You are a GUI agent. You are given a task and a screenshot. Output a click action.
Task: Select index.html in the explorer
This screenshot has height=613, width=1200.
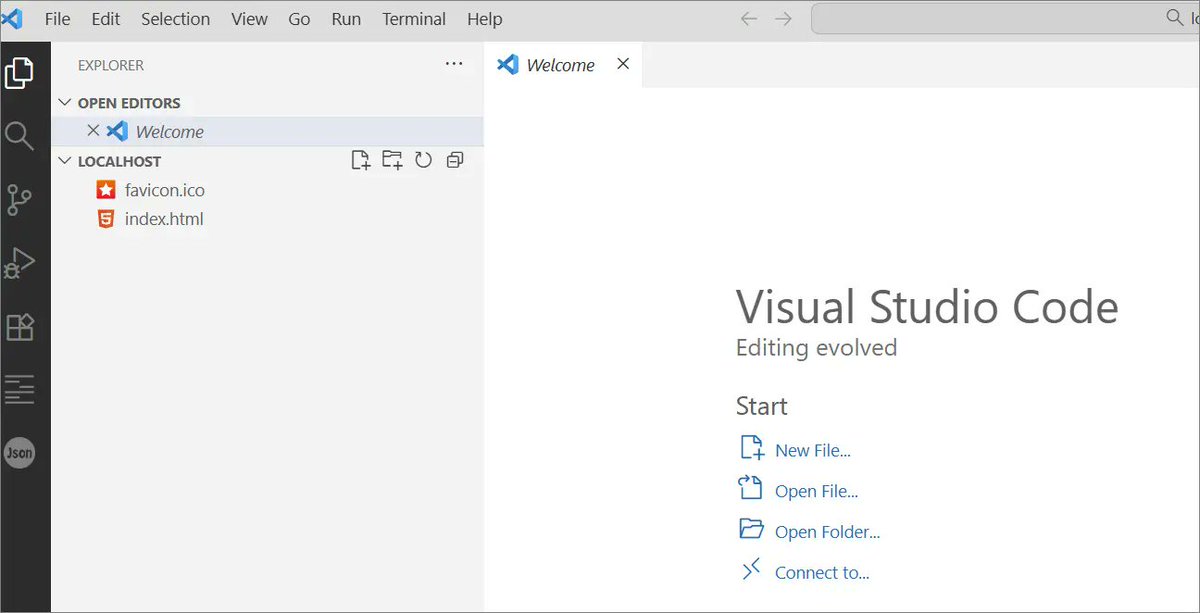(x=165, y=218)
